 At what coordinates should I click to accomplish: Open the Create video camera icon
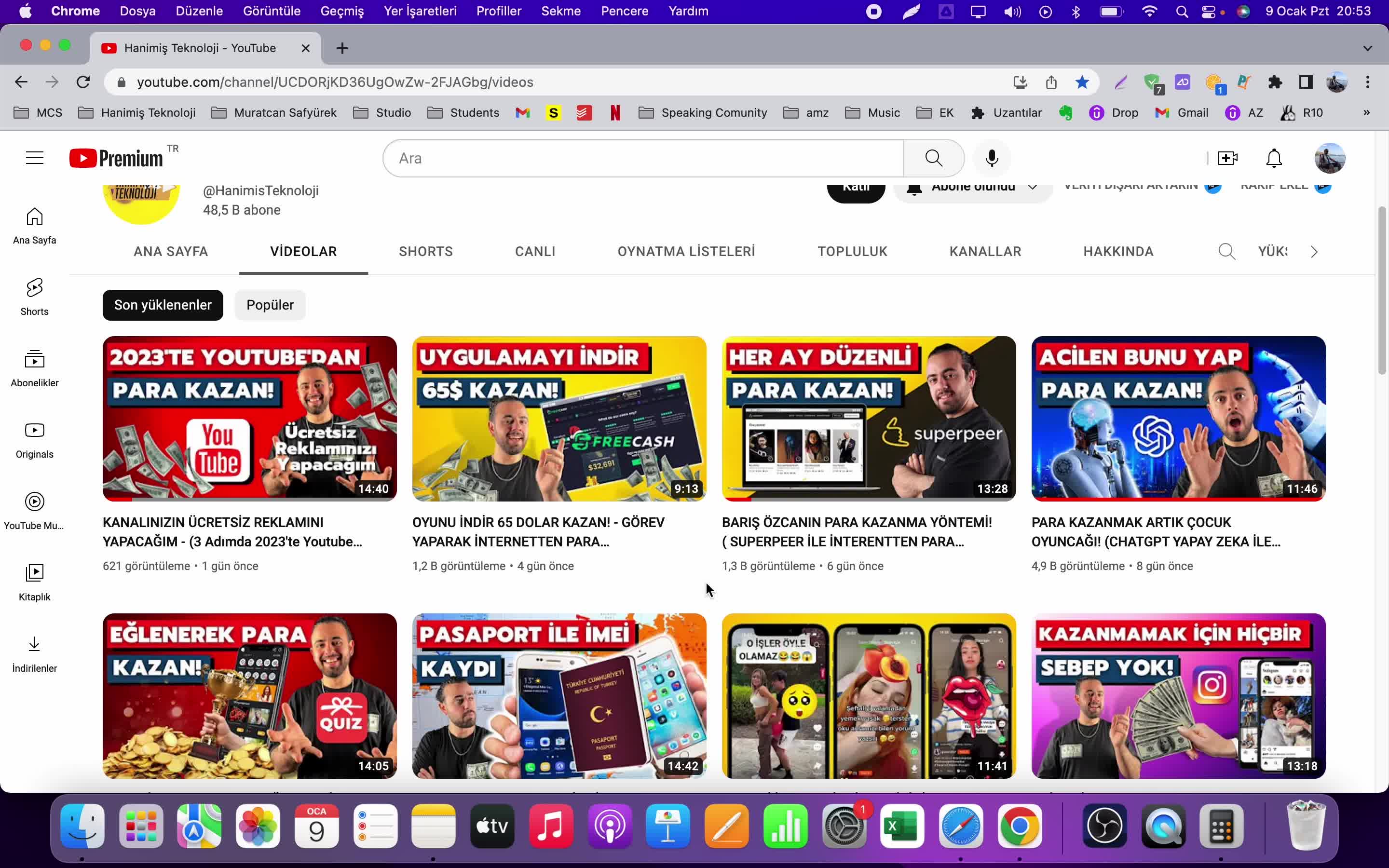pyautogui.click(x=1227, y=158)
